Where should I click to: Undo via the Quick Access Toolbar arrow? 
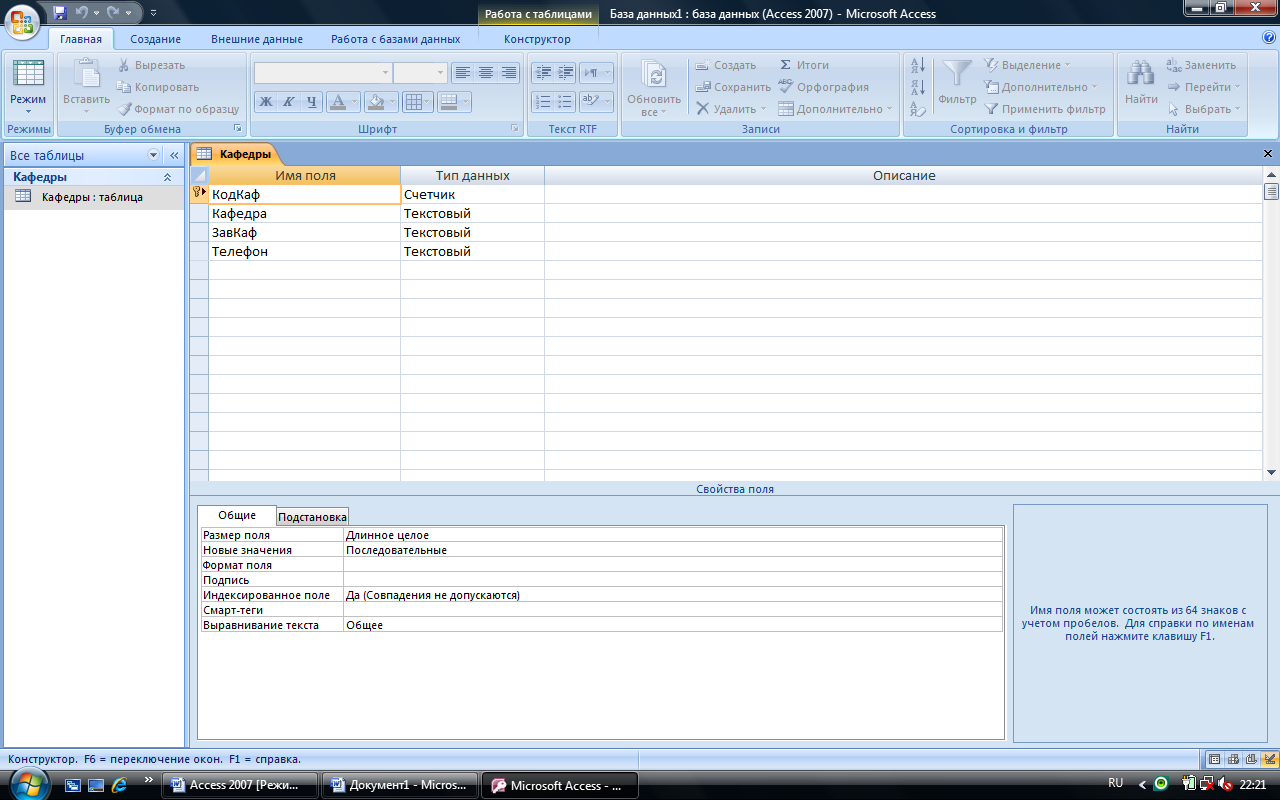84,13
